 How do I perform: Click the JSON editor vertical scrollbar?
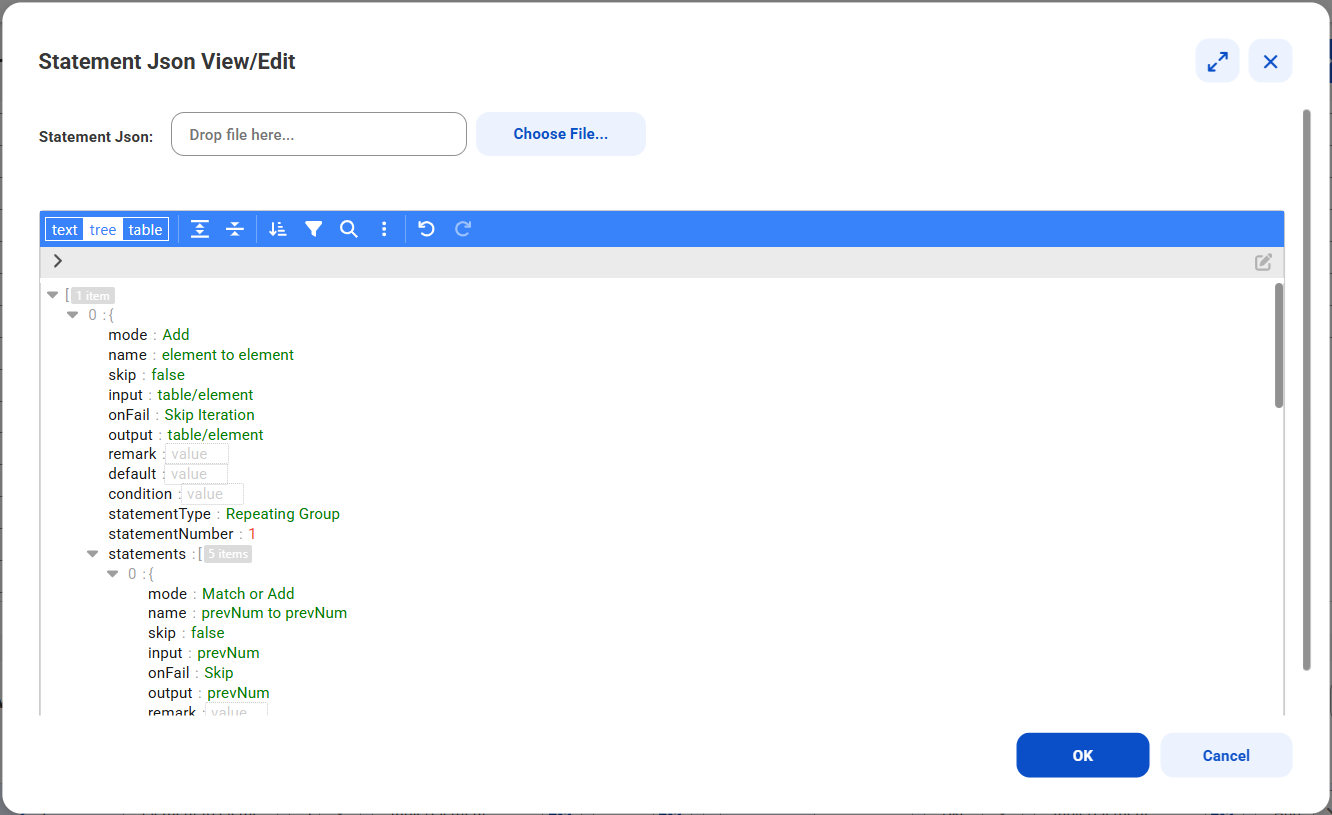1279,345
